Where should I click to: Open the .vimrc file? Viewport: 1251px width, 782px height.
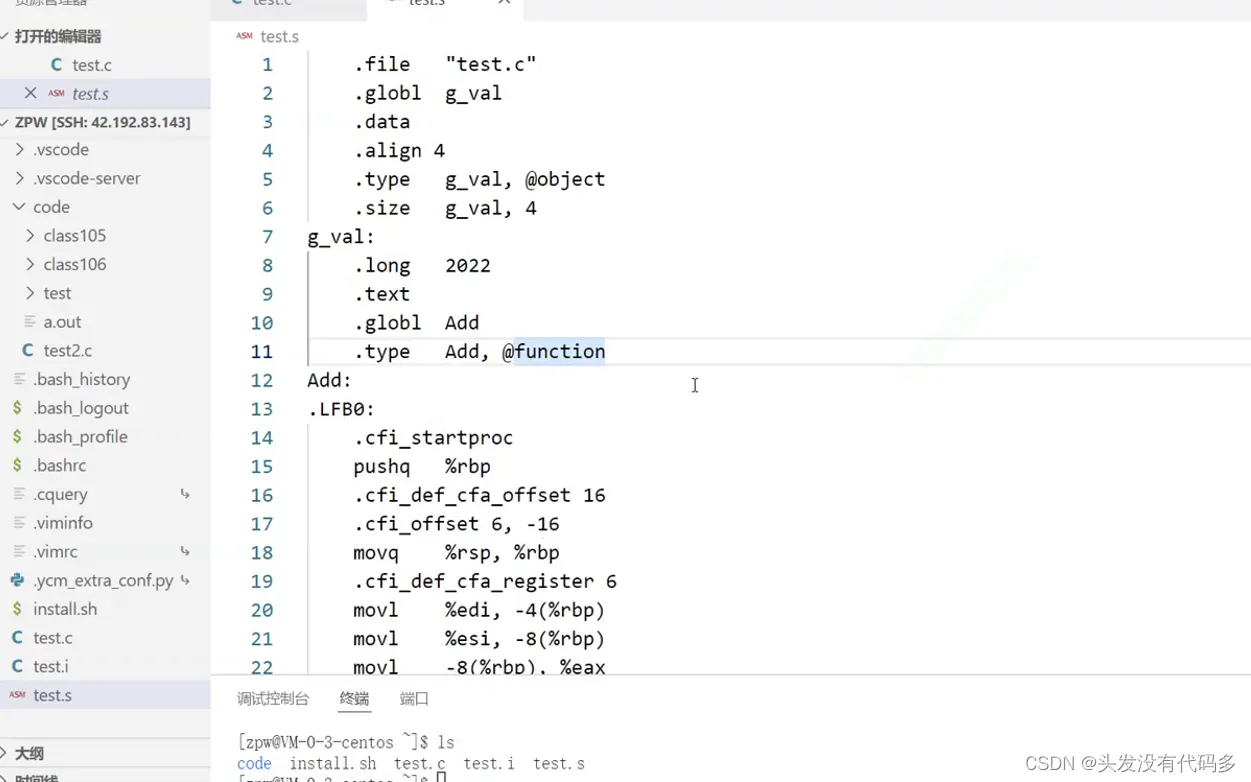(55, 552)
